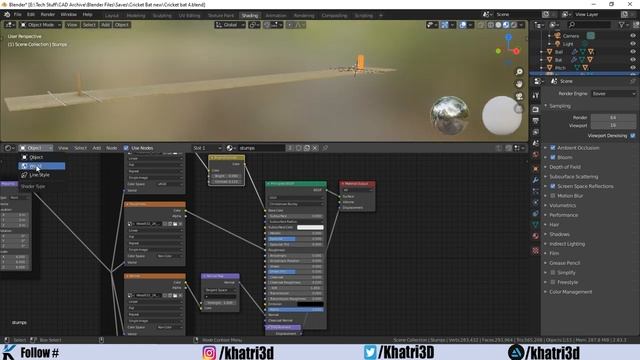
Task: Open the Render Engine dropdown
Action: tap(613, 93)
